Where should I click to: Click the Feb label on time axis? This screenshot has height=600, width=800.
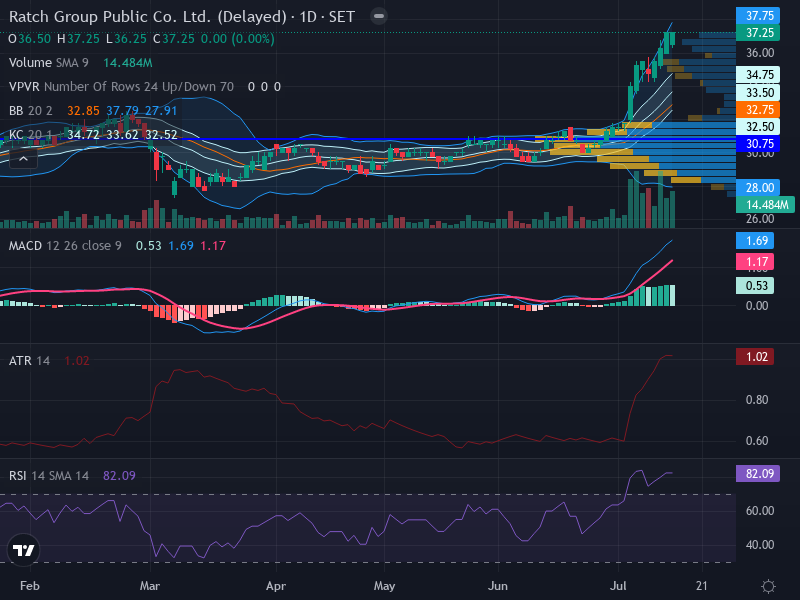(30, 586)
